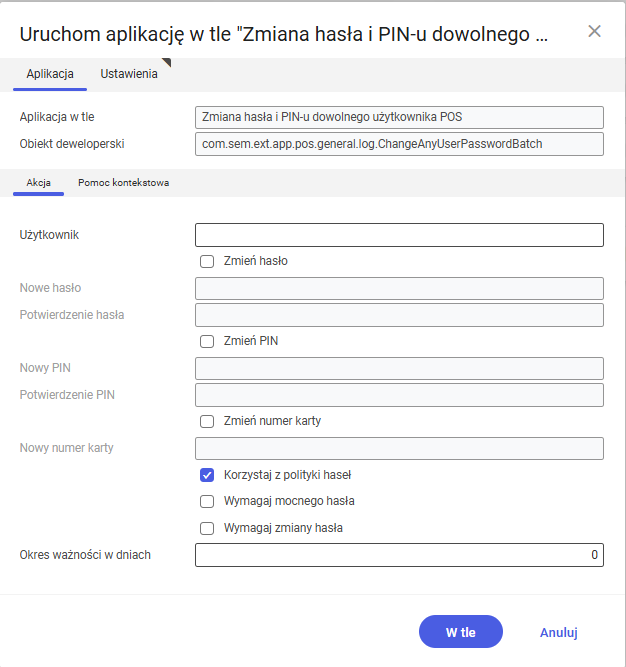Screen dimensions: 626x667
Task: Tick the Zmień PIN checkbox
Action: click(x=207, y=341)
